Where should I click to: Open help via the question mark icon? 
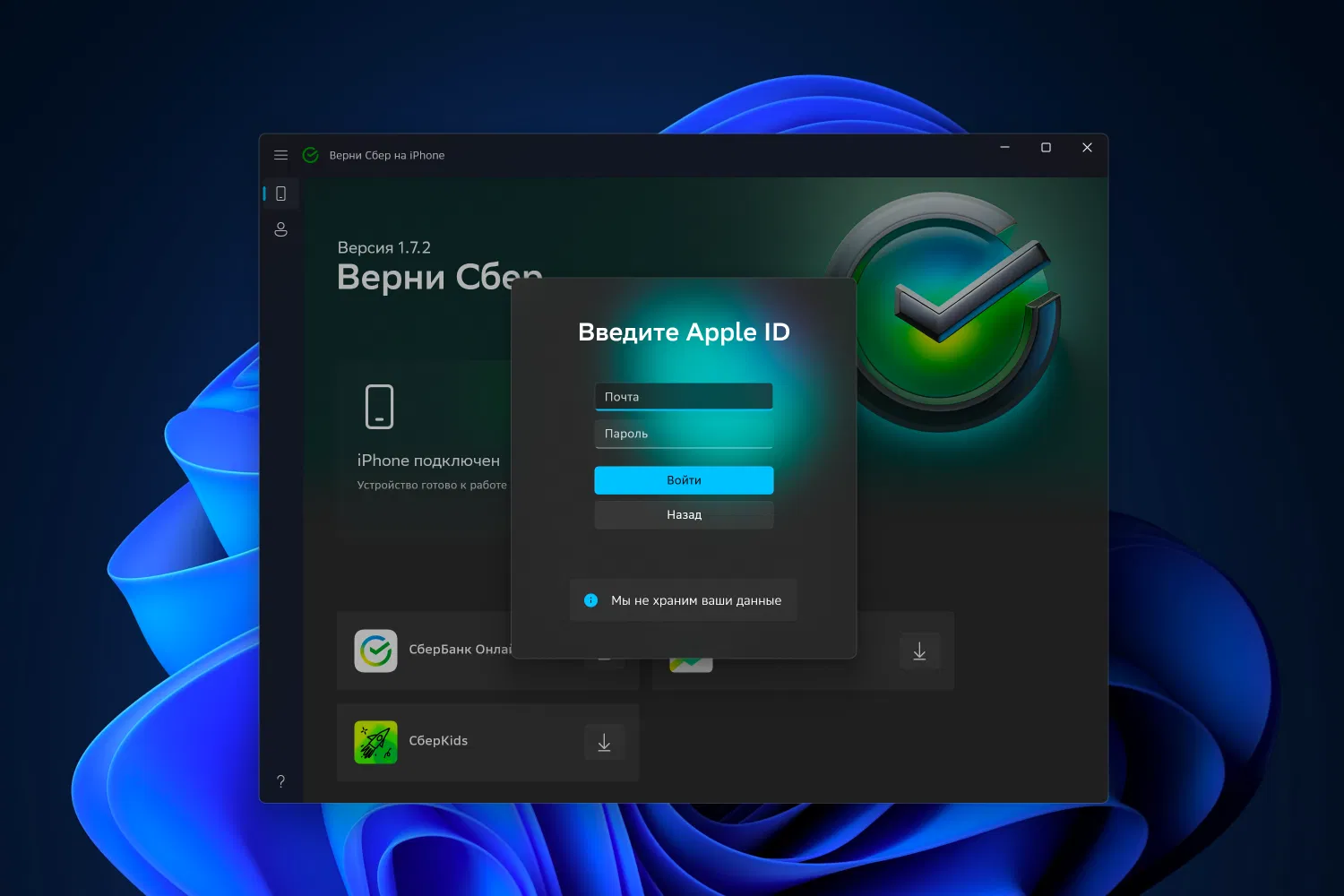pos(280,781)
